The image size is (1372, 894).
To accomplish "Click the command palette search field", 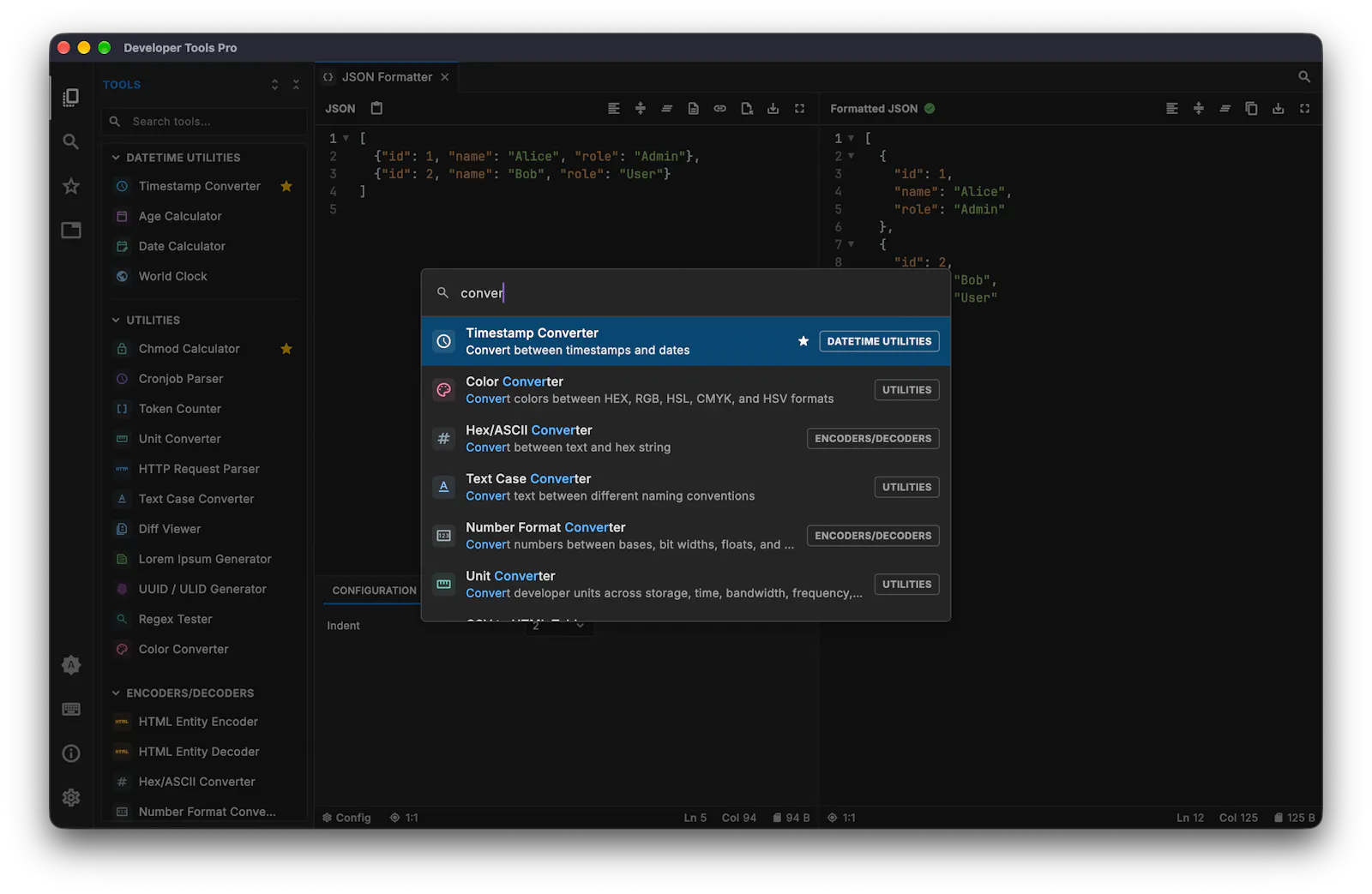I will [x=686, y=293].
